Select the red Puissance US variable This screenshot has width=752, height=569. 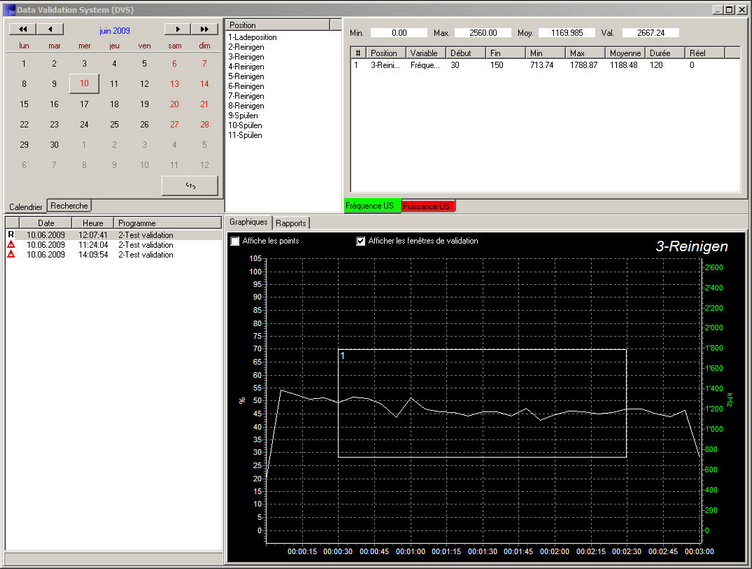428,206
